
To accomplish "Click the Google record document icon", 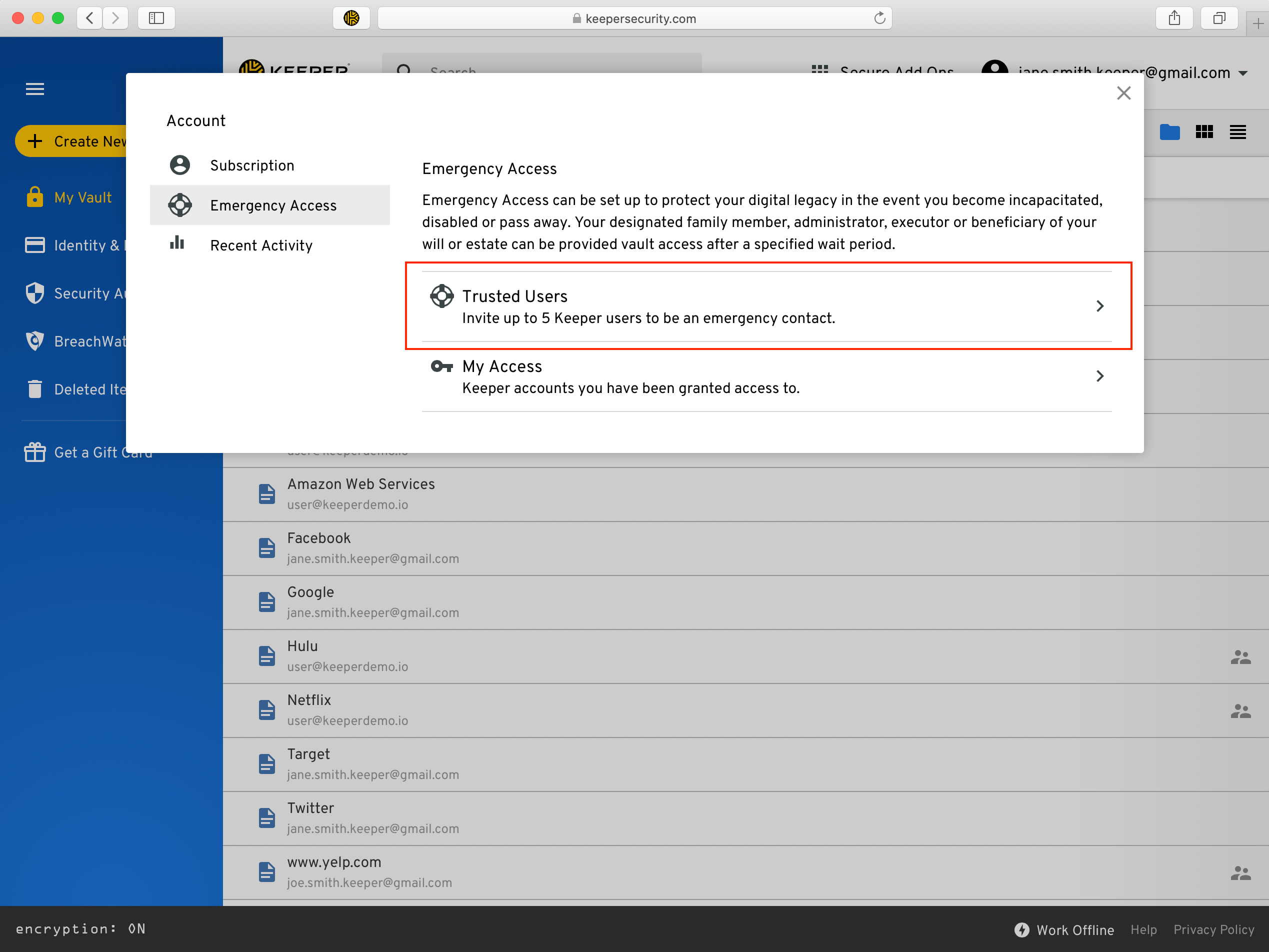I will point(267,602).
